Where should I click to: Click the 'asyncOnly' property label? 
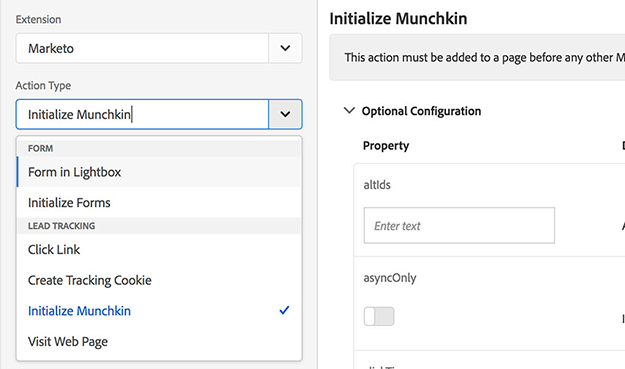coord(390,278)
